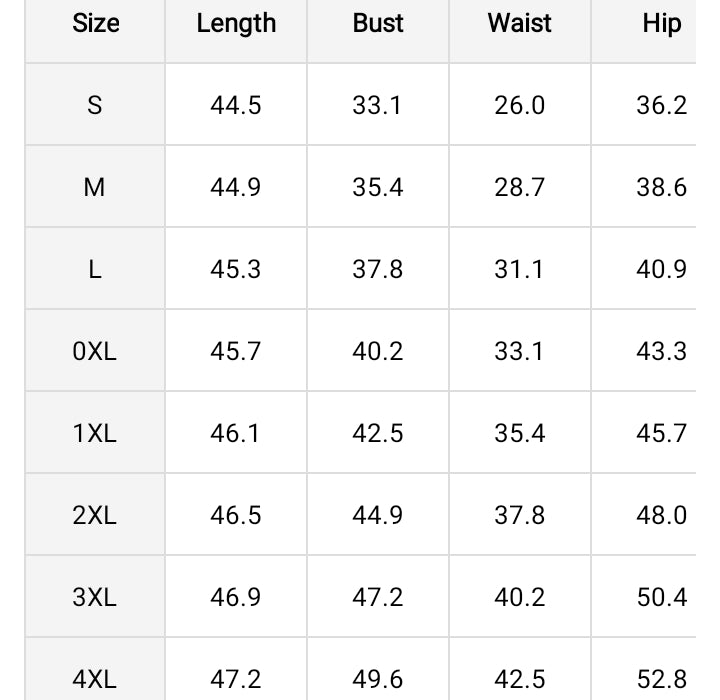Click the 37.8 waist cell for 2XL
The height and width of the screenshot is (700, 720).
(520, 515)
